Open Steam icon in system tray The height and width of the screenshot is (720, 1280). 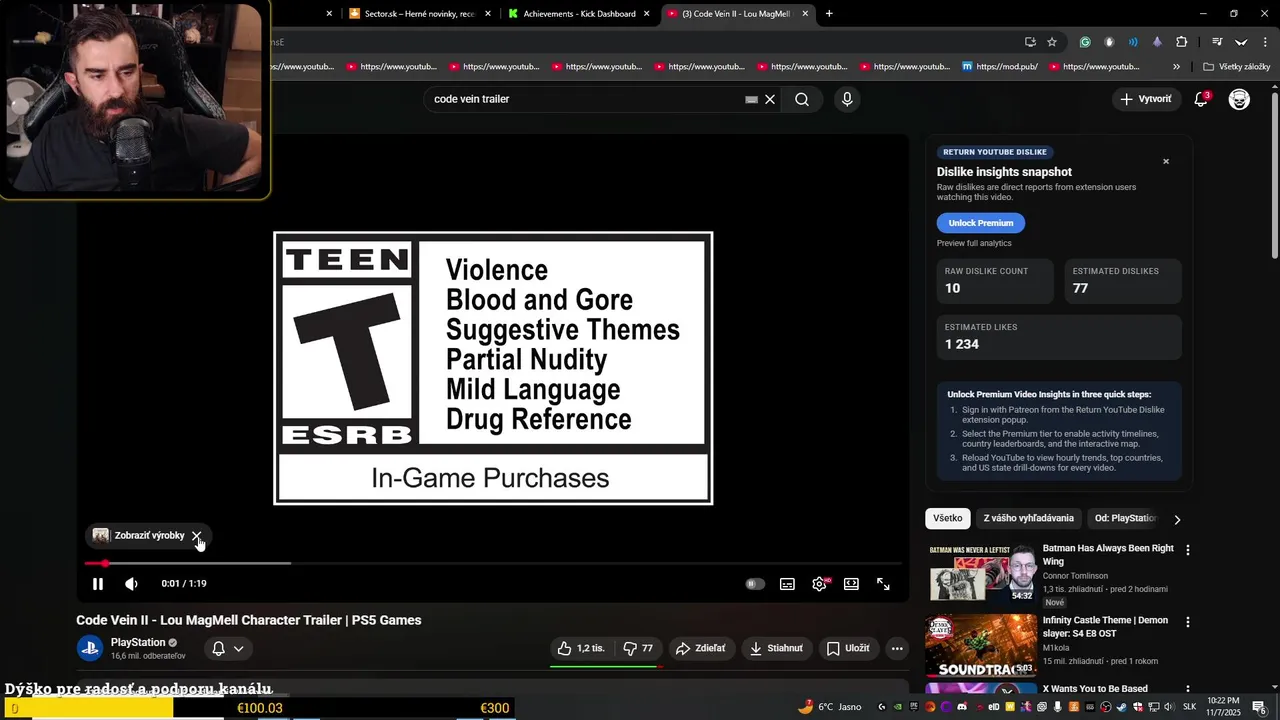1122,707
